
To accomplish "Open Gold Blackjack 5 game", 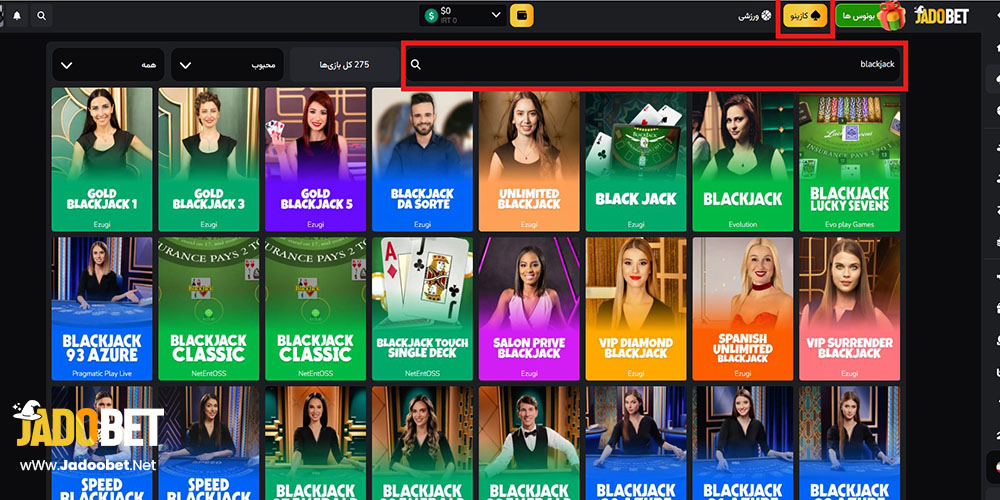I will tap(316, 159).
